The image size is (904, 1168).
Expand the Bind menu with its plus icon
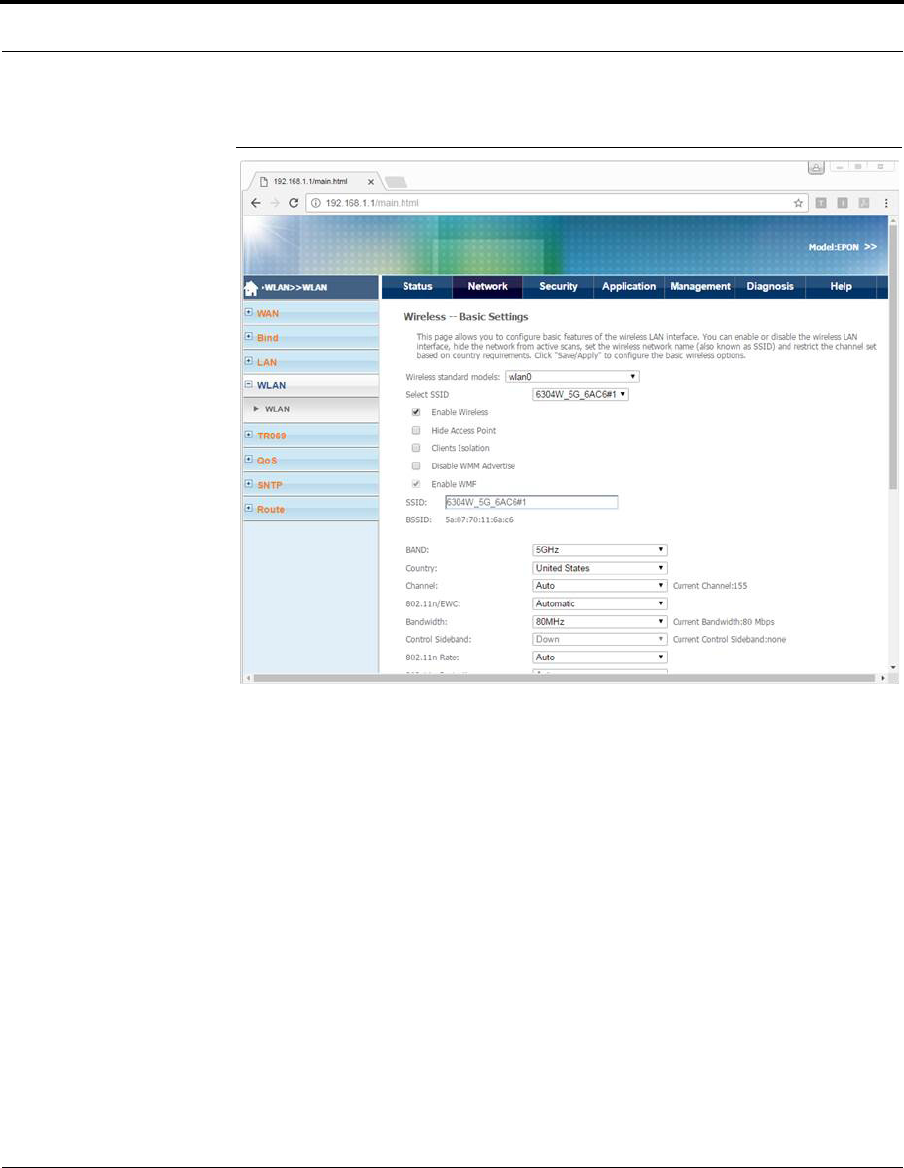coord(249,337)
